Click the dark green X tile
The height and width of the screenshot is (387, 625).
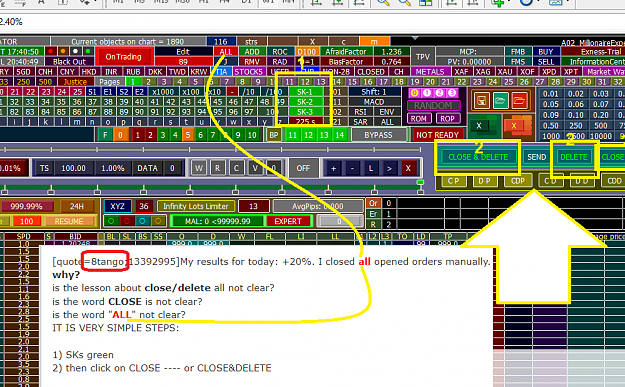click(x=479, y=126)
